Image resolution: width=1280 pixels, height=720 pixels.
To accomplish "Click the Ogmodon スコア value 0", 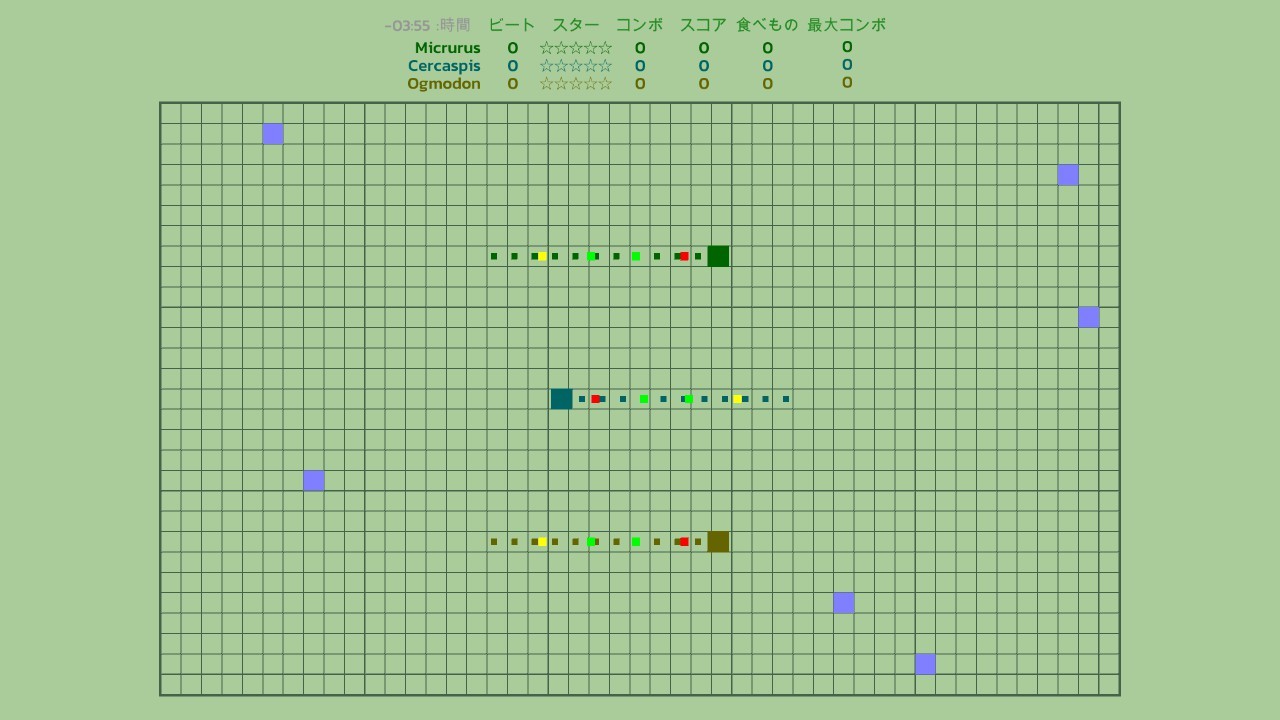I will tap(704, 84).
